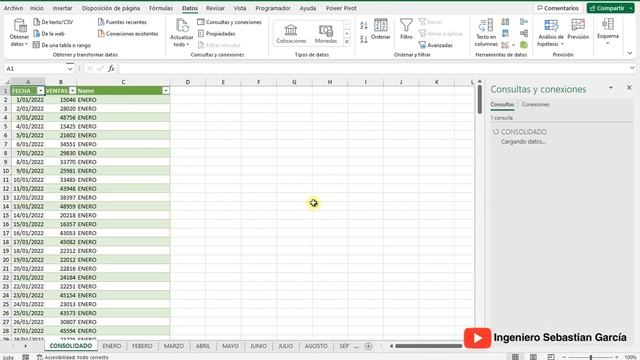Close the Consultas y conexiones pane
The height and width of the screenshot is (360, 640).
click(x=629, y=88)
